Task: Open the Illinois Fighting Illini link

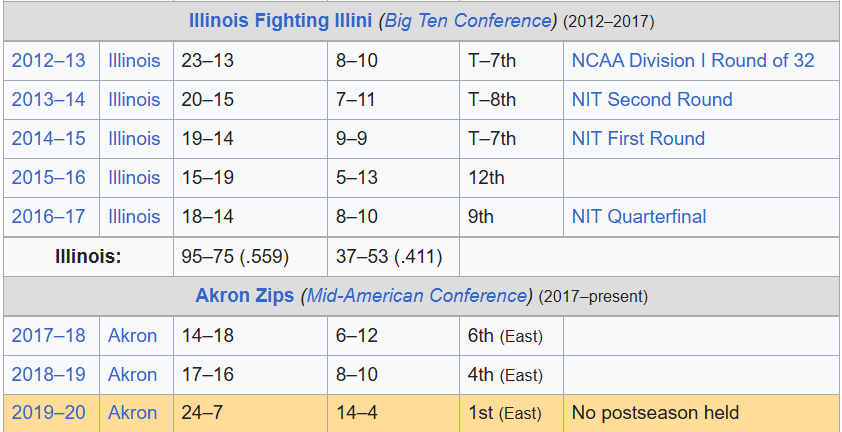Action: tap(280, 21)
